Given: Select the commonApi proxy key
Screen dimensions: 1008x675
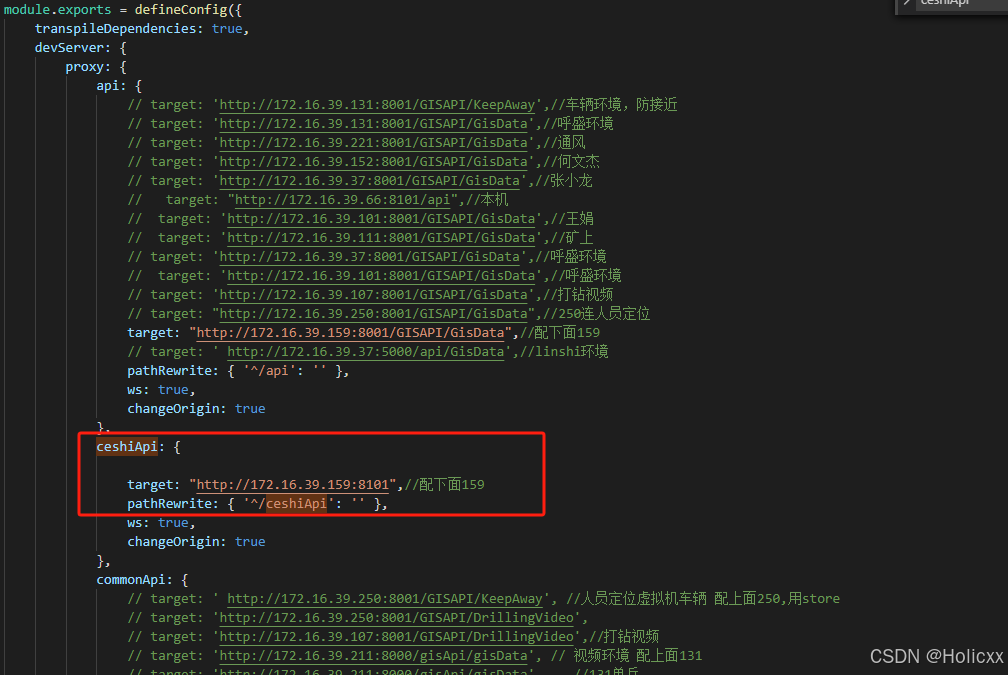Looking at the screenshot, I should (132, 579).
